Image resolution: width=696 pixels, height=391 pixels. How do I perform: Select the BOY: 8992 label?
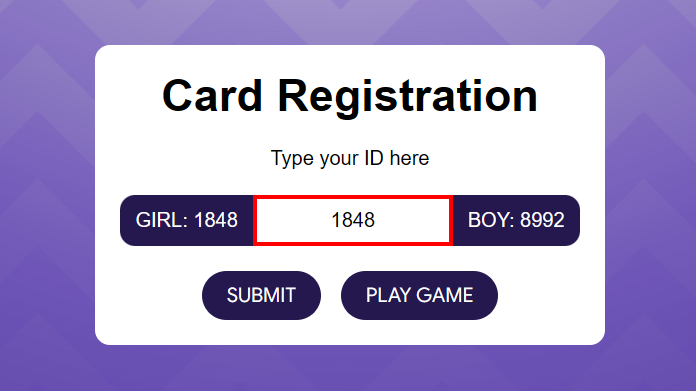[516, 220]
